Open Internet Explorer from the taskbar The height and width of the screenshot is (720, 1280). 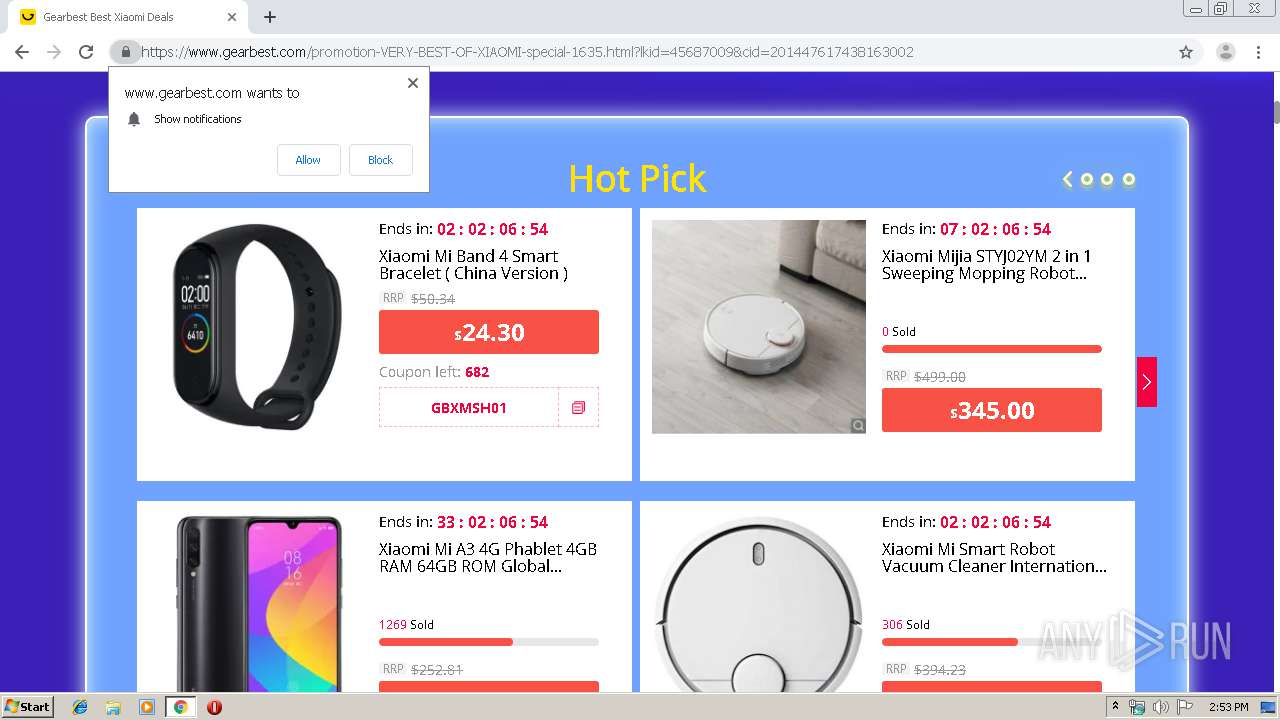point(80,707)
